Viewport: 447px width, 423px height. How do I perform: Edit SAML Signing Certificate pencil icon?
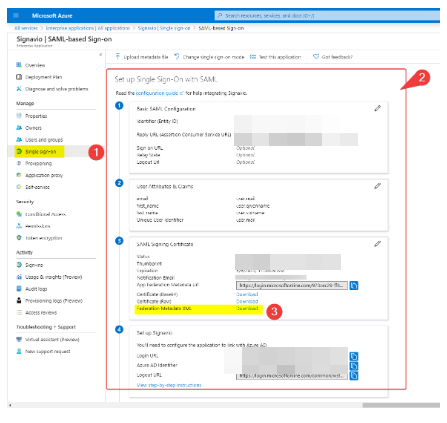pyautogui.click(x=377, y=244)
